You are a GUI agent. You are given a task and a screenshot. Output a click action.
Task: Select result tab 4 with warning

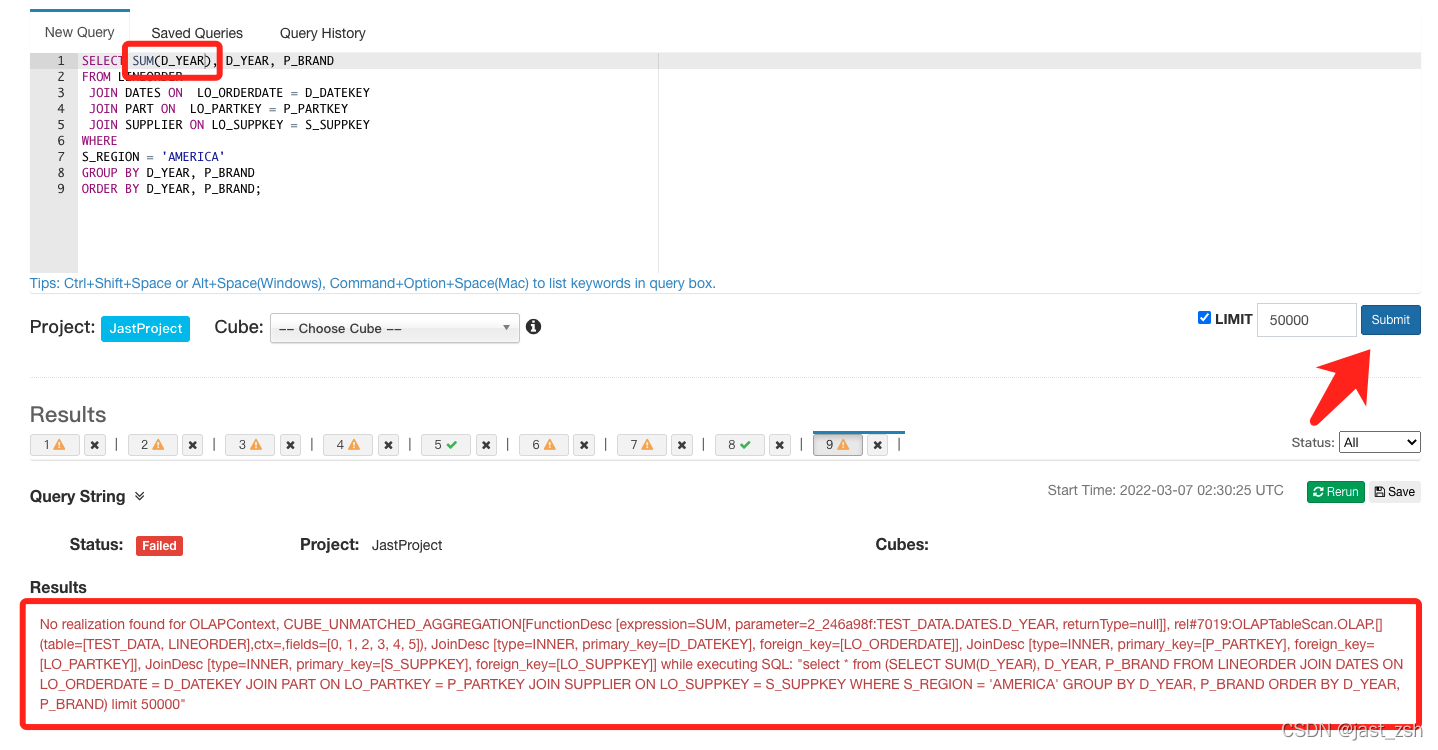[x=348, y=445]
